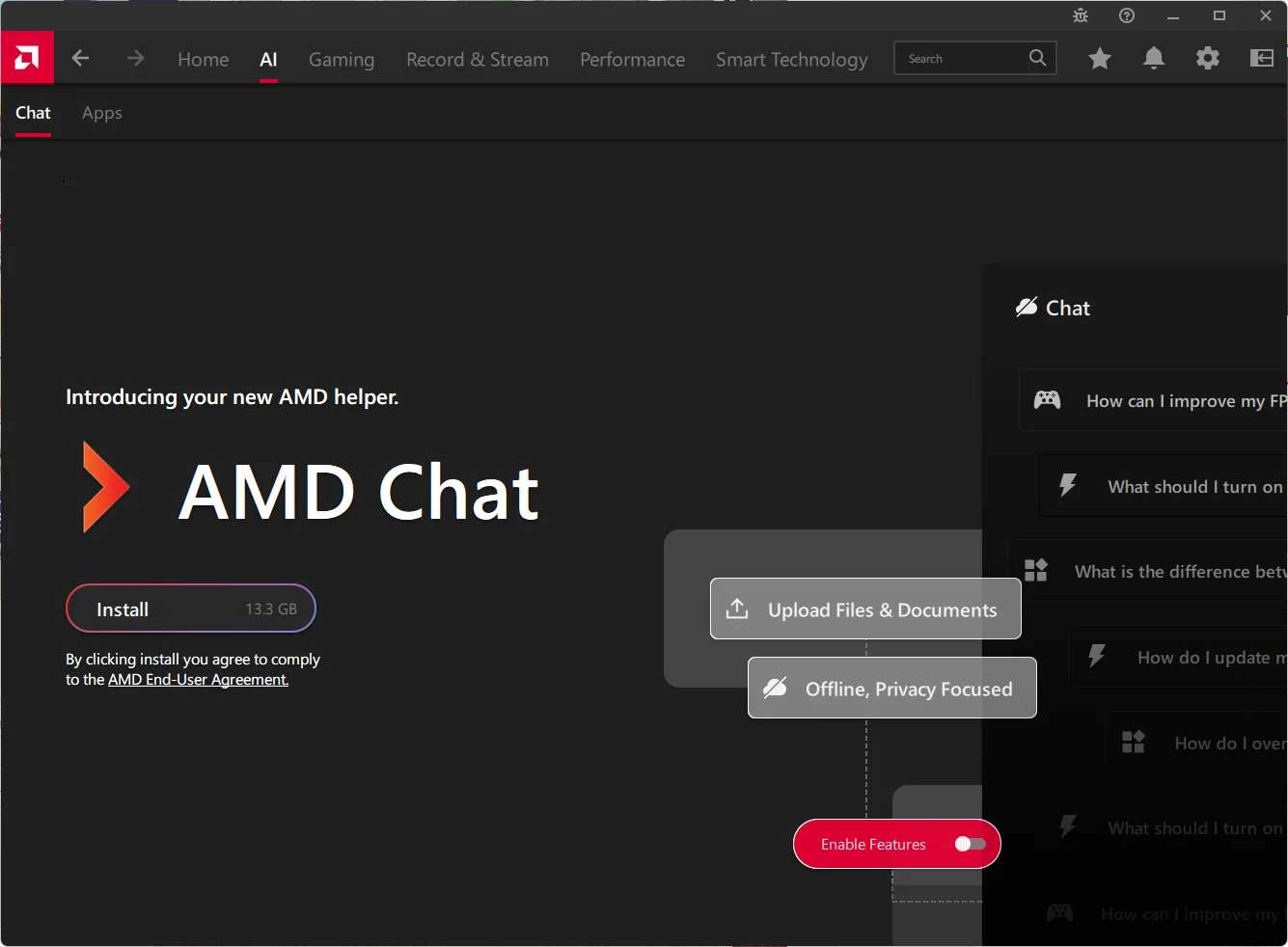The width and height of the screenshot is (1288, 947).
Task: Open settings gear icon
Action: [1208, 59]
